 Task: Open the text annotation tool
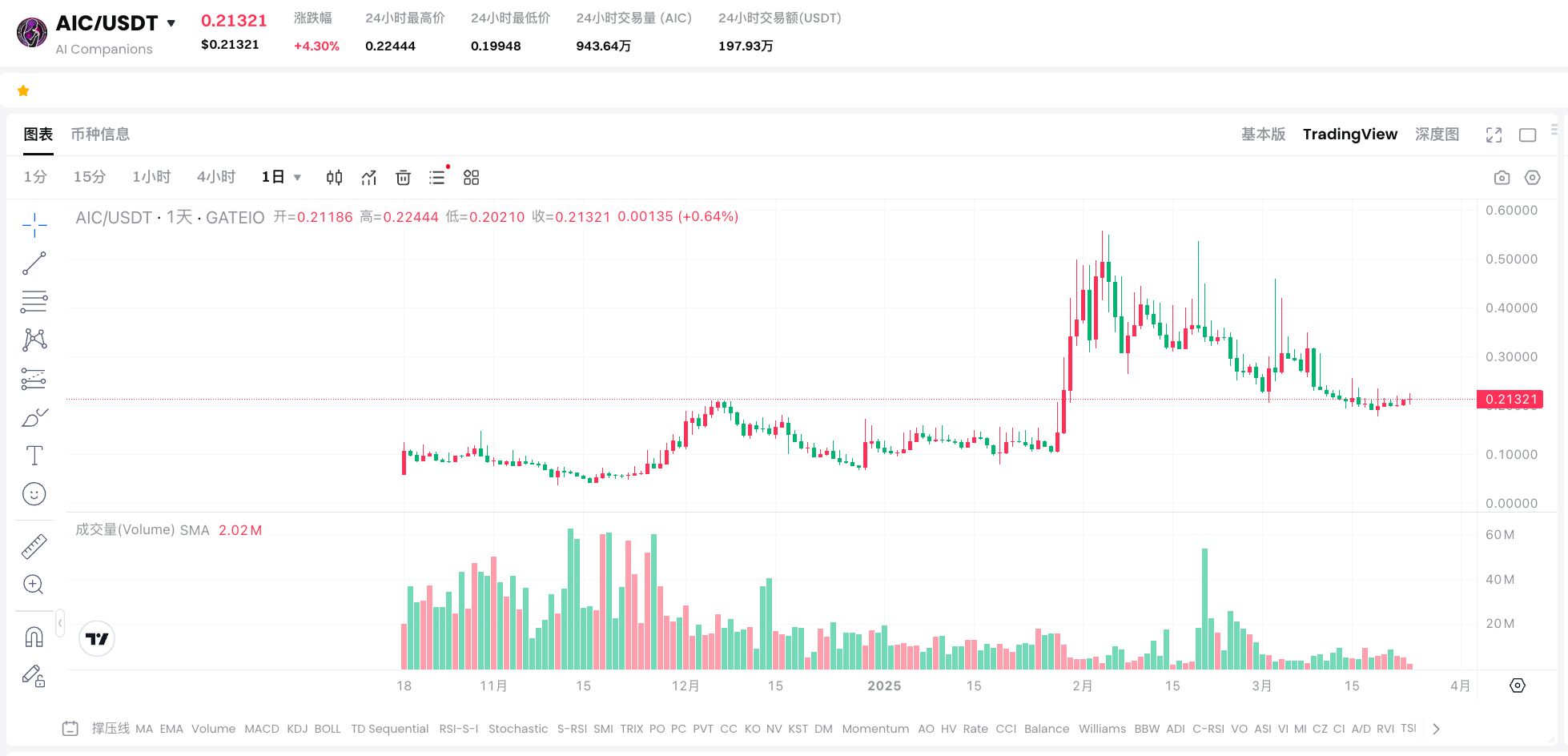click(x=34, y=456)
